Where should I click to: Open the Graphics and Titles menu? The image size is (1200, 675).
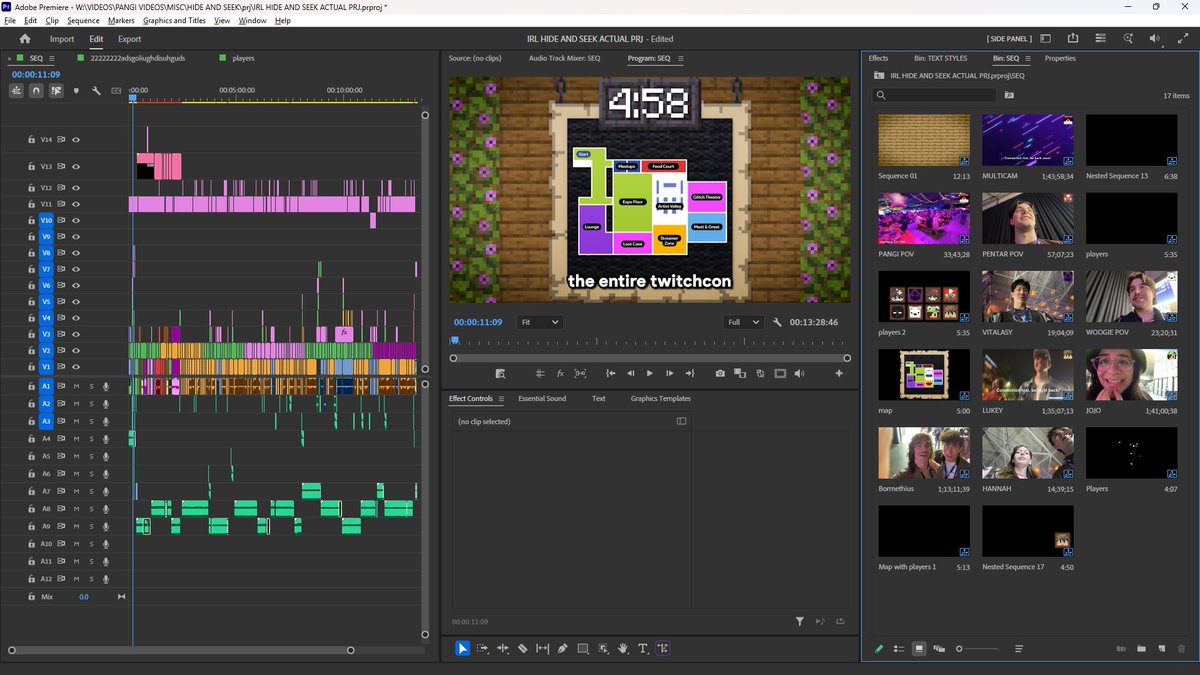click(x=176, y=20)
